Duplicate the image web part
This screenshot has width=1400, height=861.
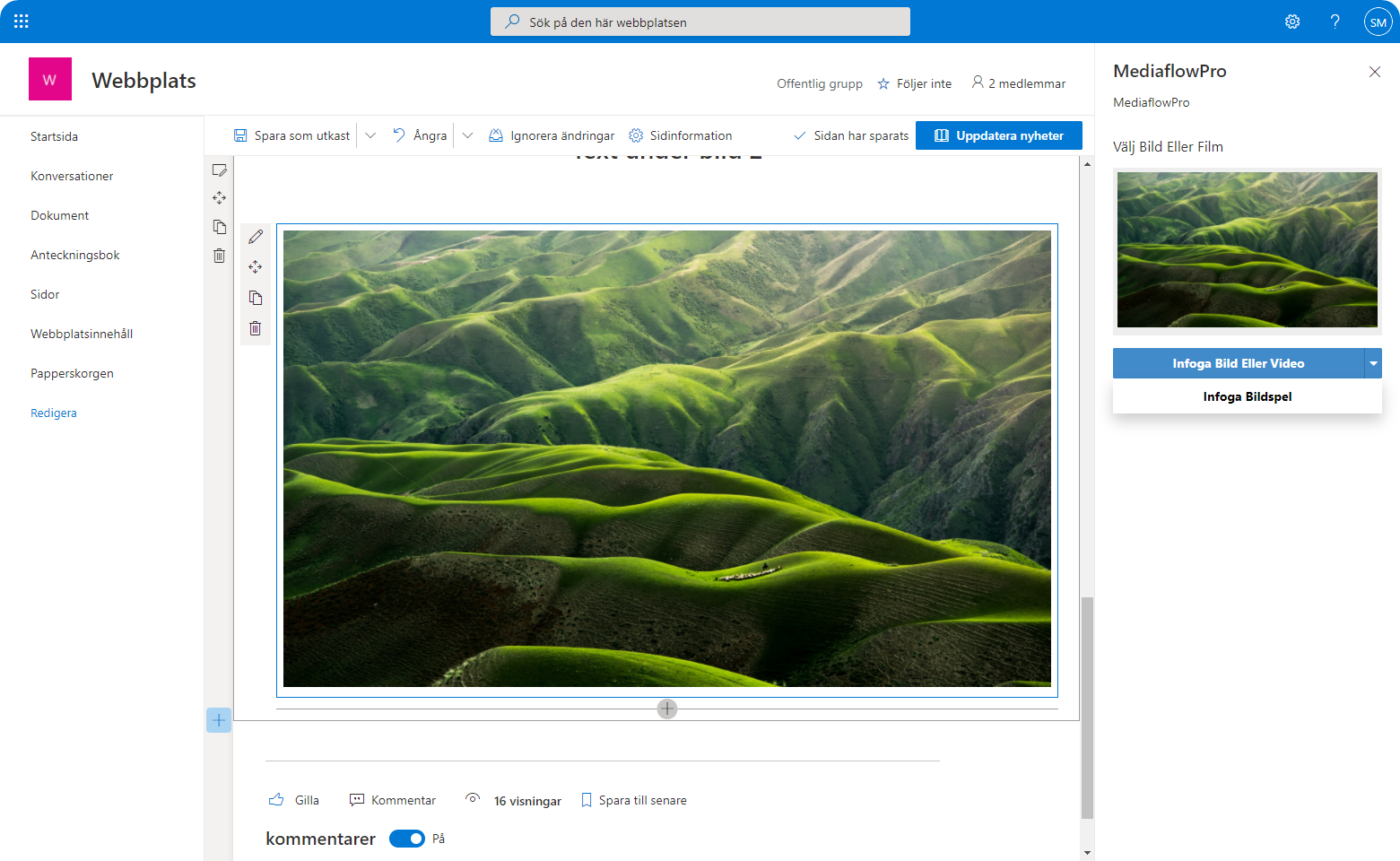[256, 298]
